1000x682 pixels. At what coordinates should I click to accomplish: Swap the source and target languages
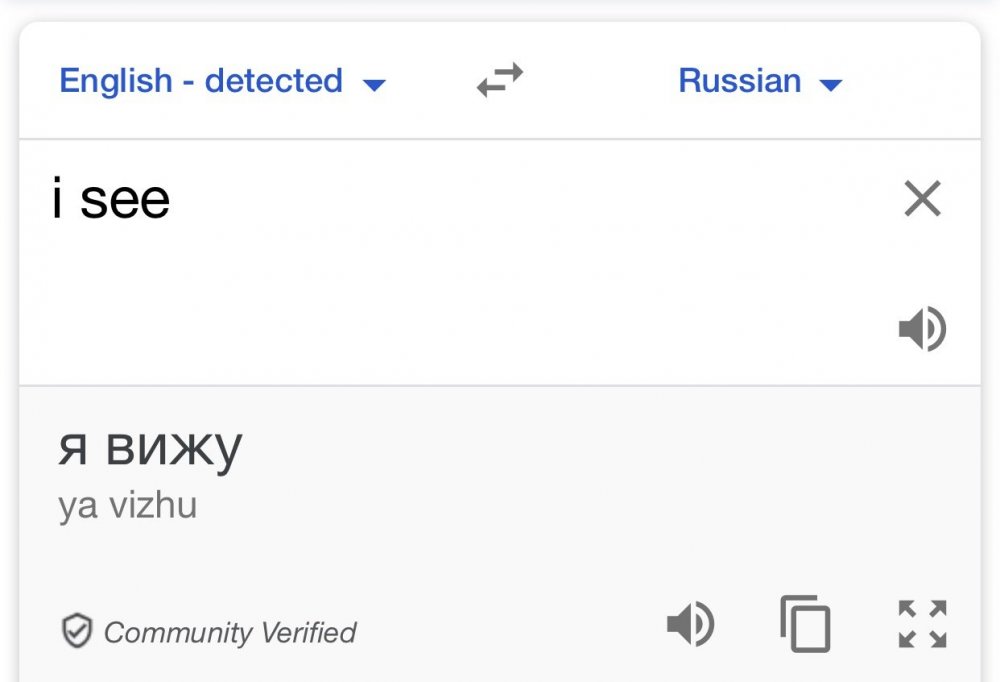pyautogui.click(x=500, y=81)
